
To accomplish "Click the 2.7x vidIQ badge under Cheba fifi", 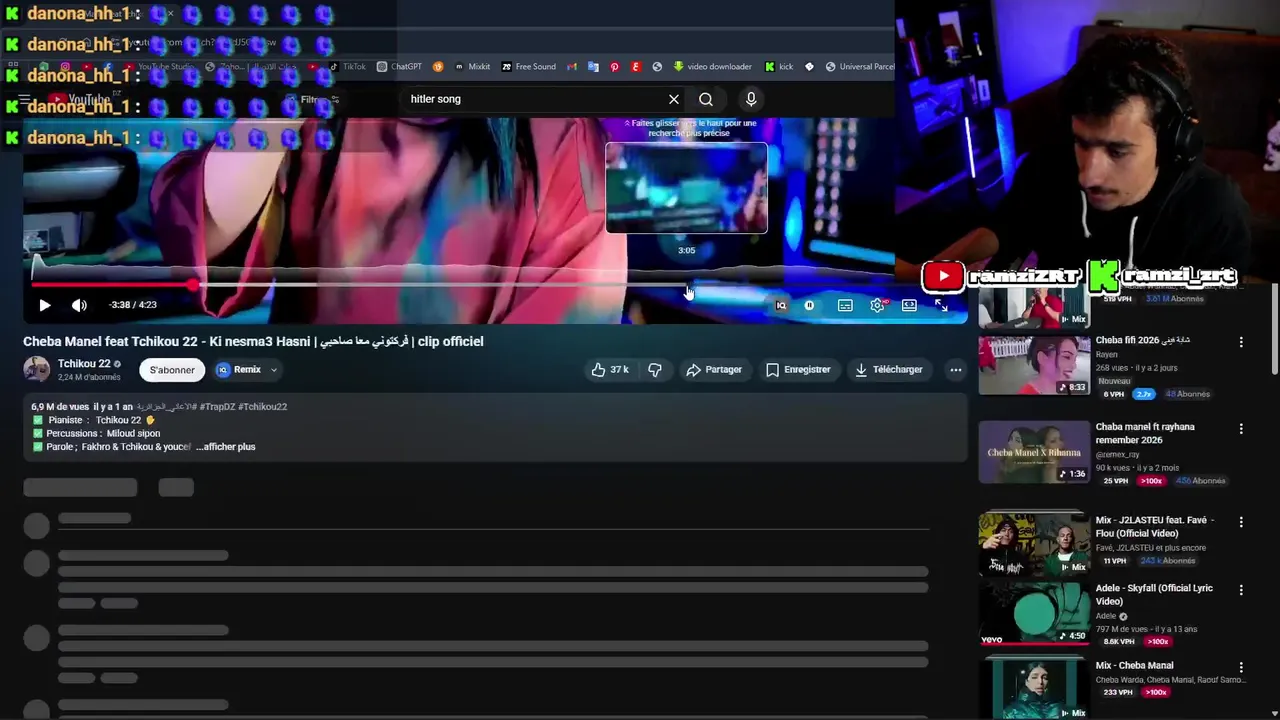I will tap(1144, 395).
